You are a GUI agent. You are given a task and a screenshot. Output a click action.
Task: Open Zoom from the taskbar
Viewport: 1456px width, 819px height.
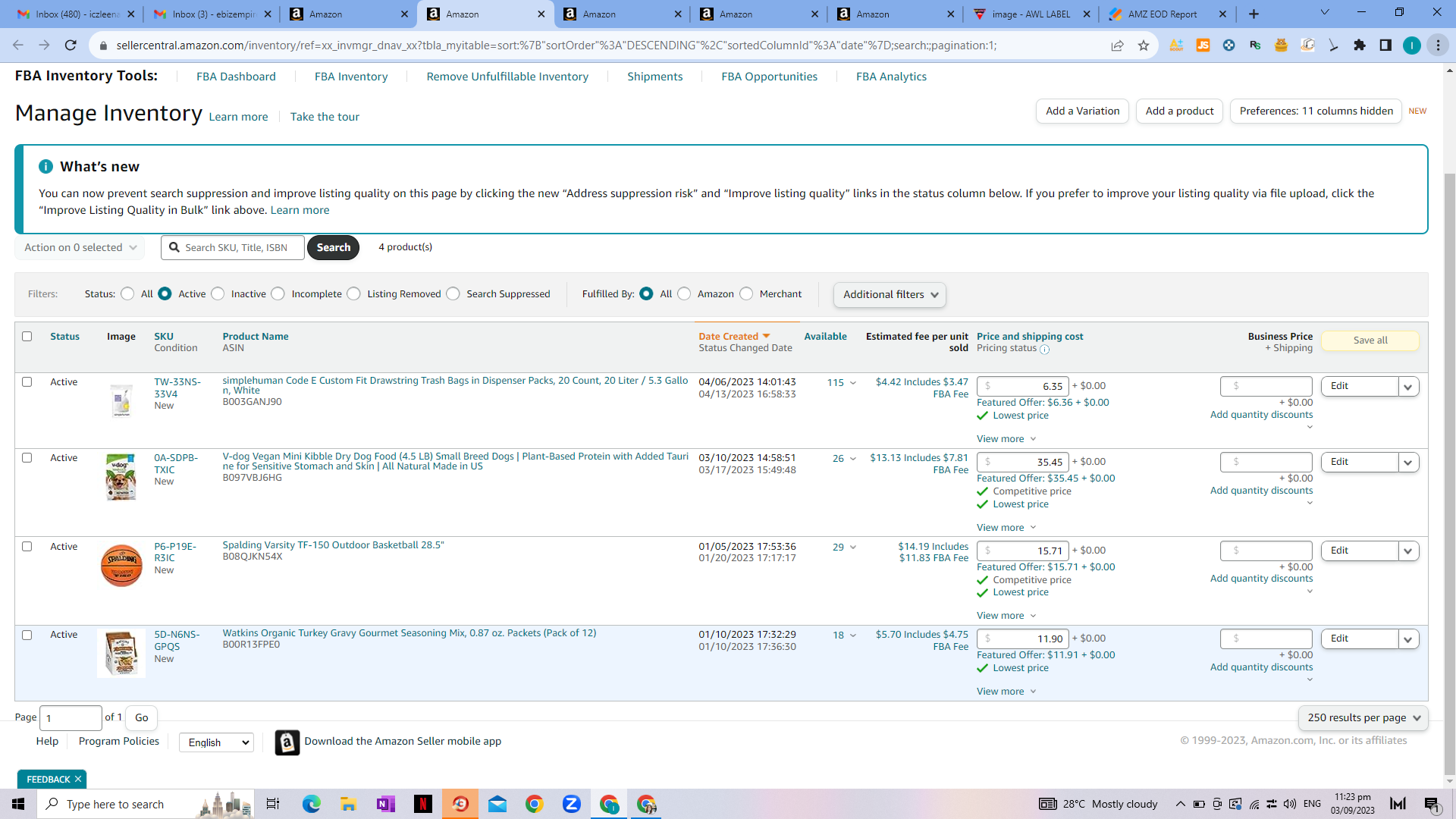point(572,804)
